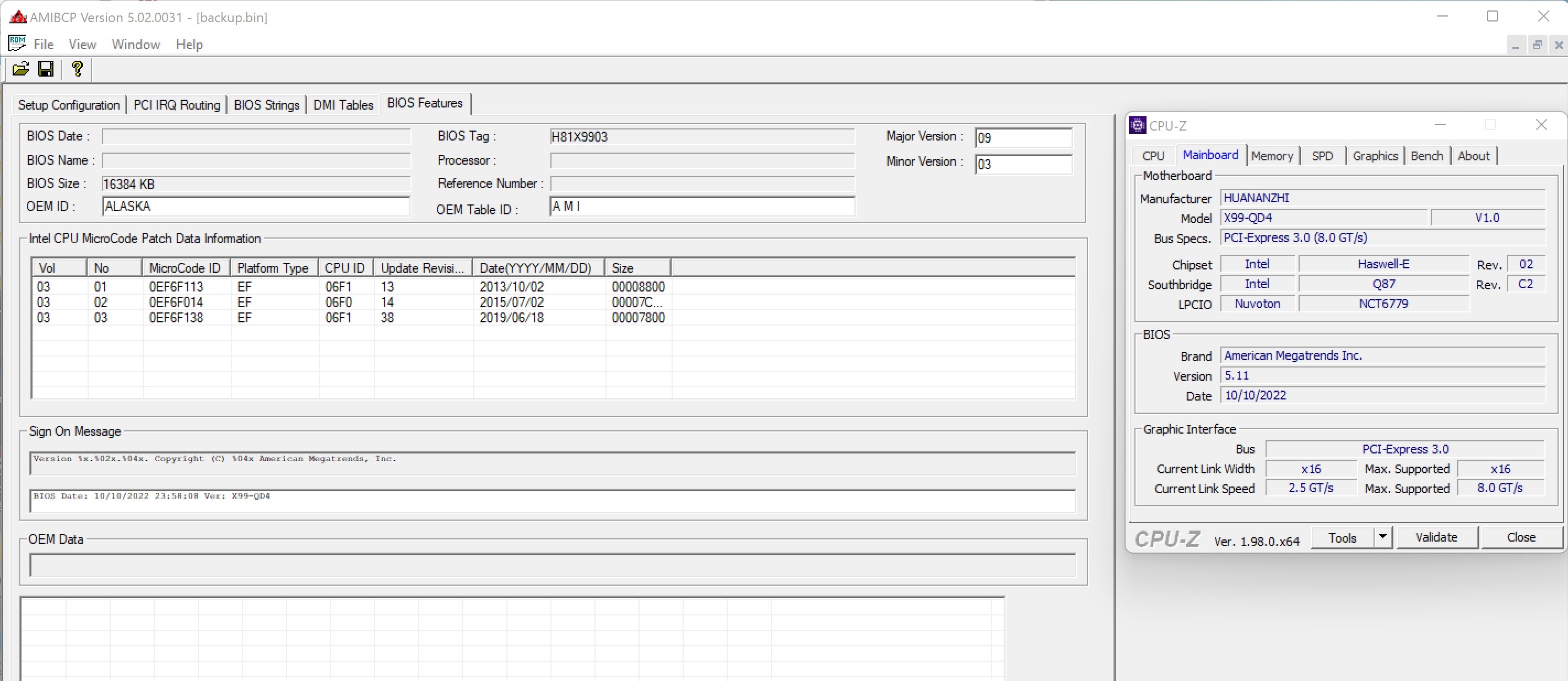Open the Tools dropdown arrow in CPU-Z

[x=1383, y=537]
